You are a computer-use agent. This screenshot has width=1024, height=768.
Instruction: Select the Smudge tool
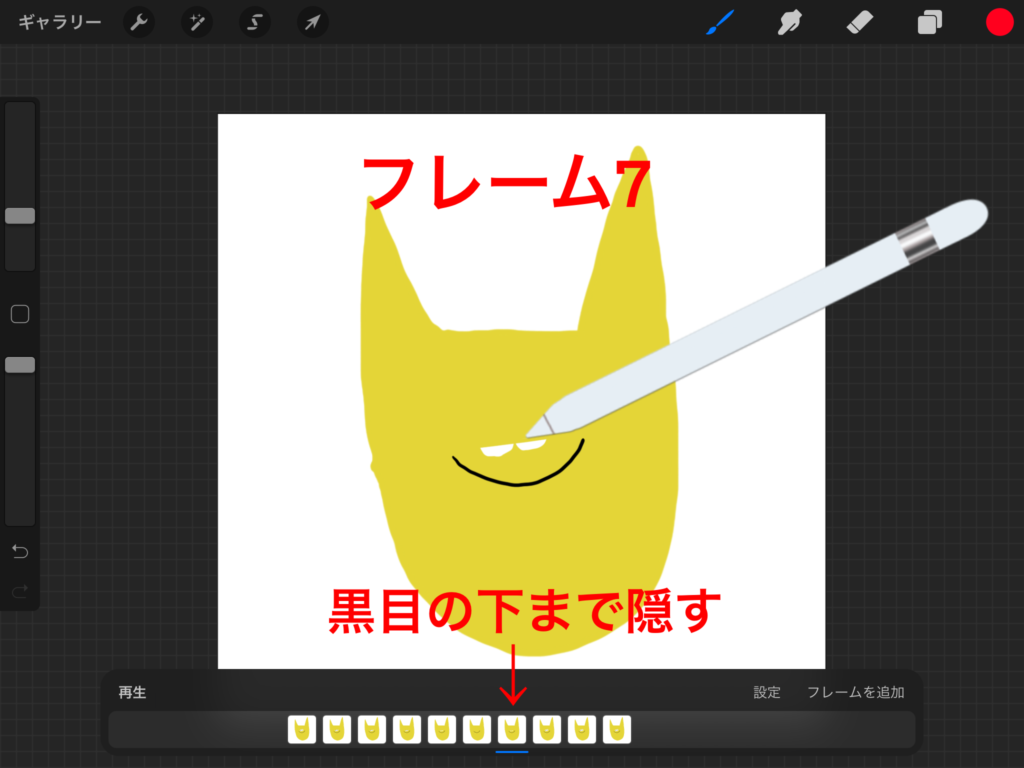click(x=789, y=21)
